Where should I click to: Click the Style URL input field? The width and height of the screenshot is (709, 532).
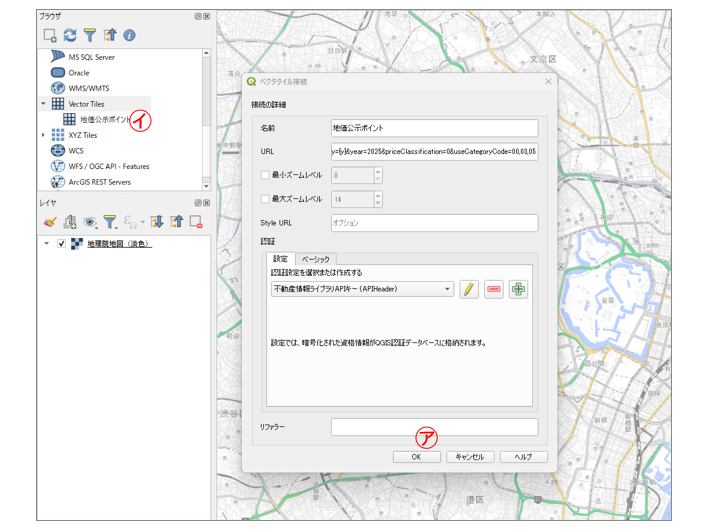(434, 223)
